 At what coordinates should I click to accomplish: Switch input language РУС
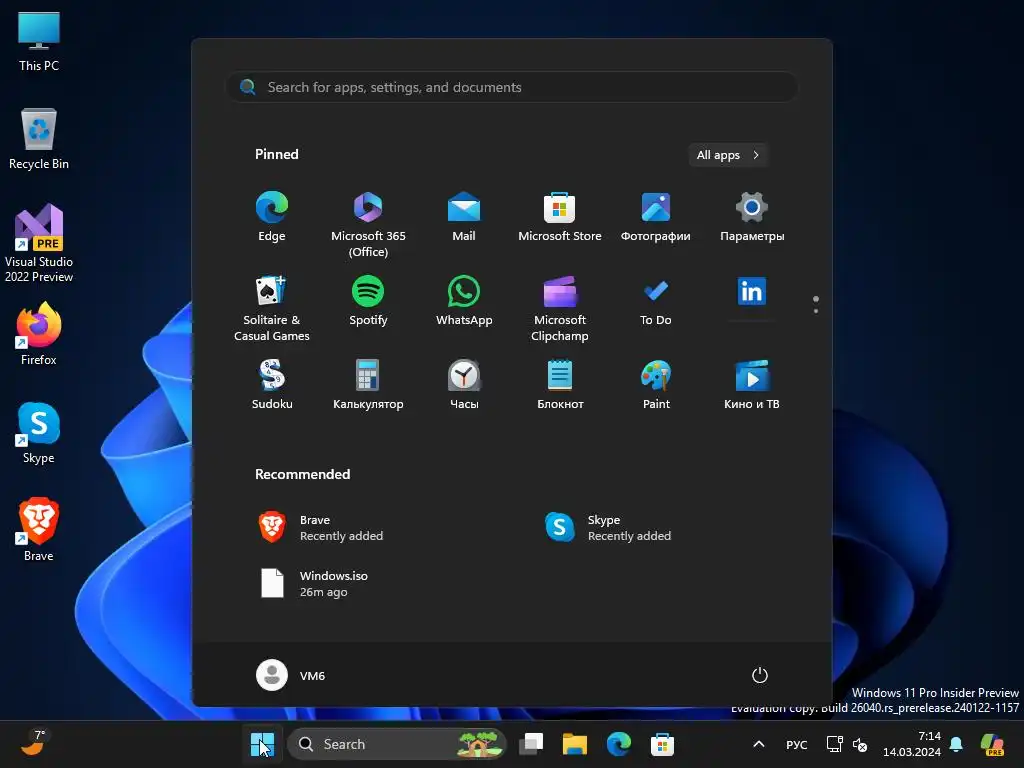[x=796, y=744]
